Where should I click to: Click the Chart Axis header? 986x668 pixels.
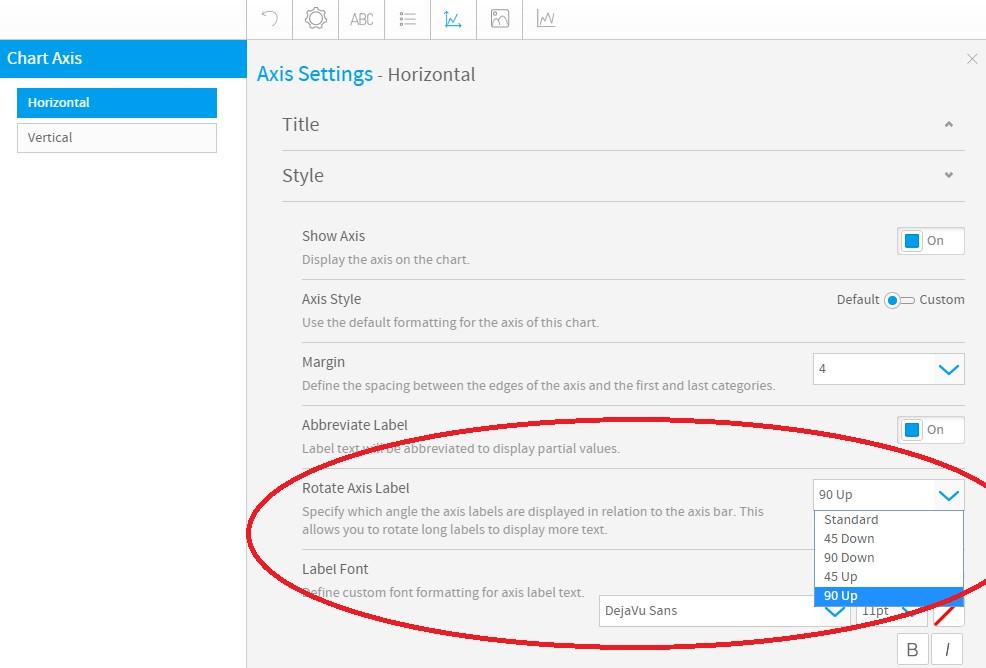(123, 58)
